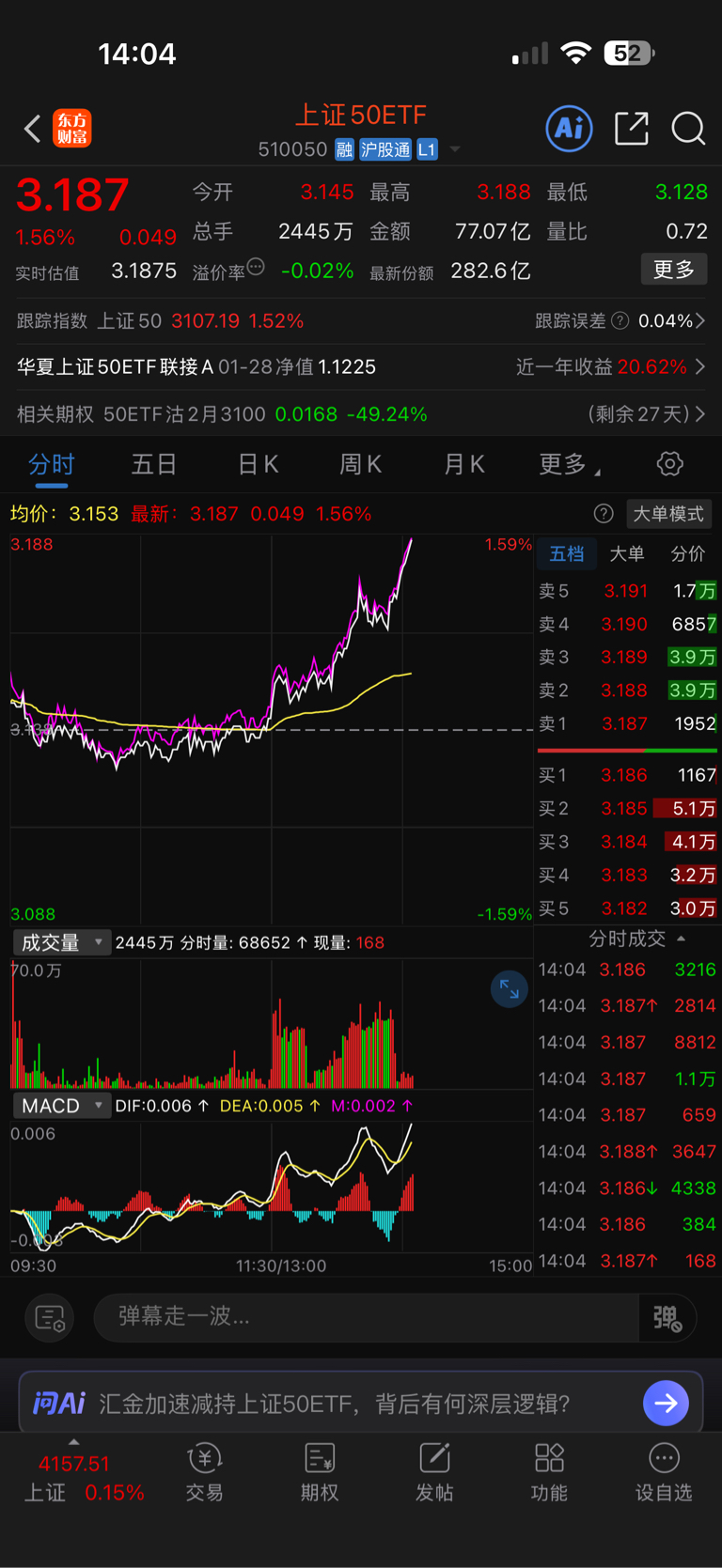This screenshot has width=722, height=1568.
Task: Tap the back arrow icon
Action: (x=33, y=129)
